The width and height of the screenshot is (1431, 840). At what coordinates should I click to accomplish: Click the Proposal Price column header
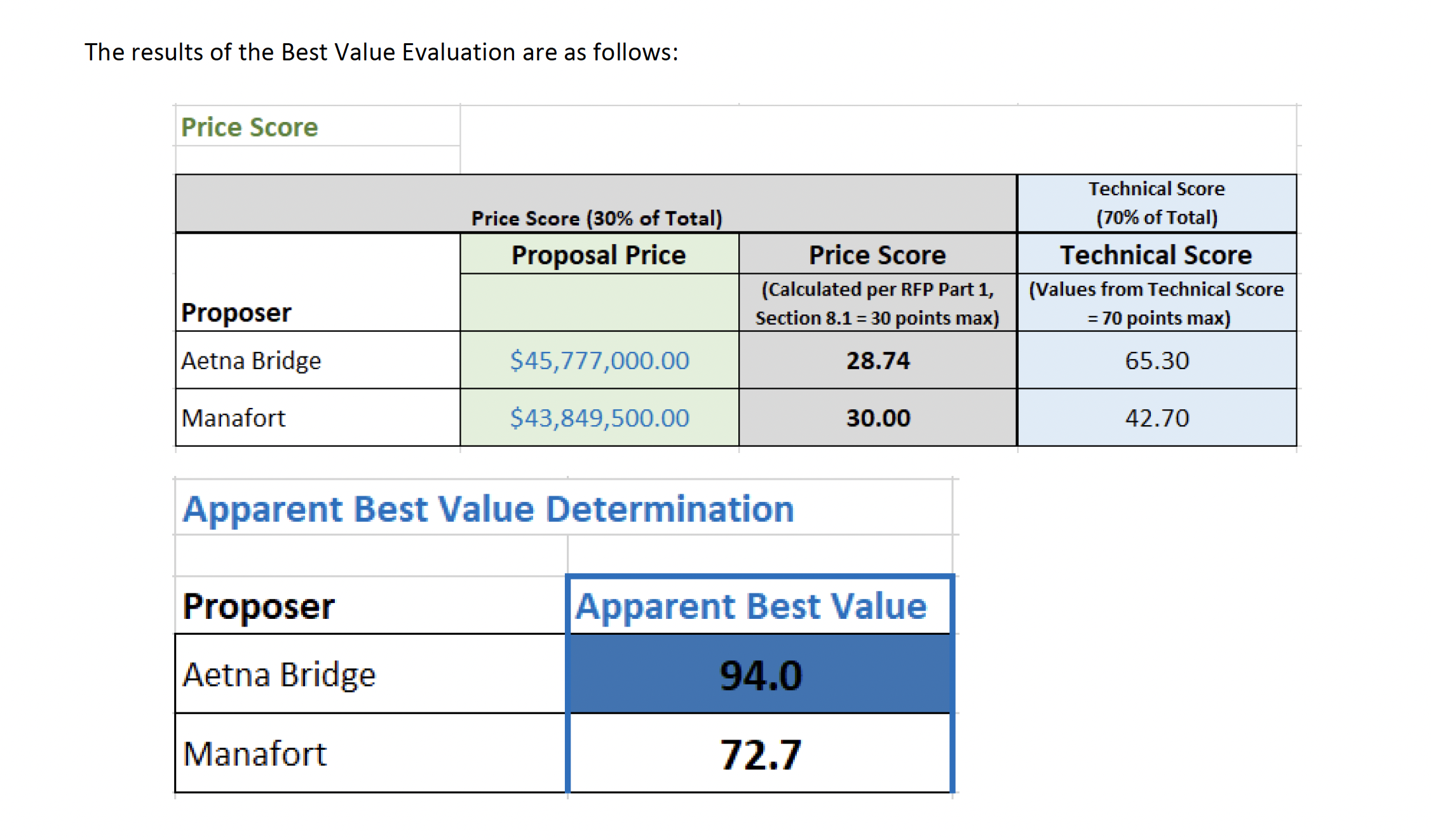tap(599, 255)
